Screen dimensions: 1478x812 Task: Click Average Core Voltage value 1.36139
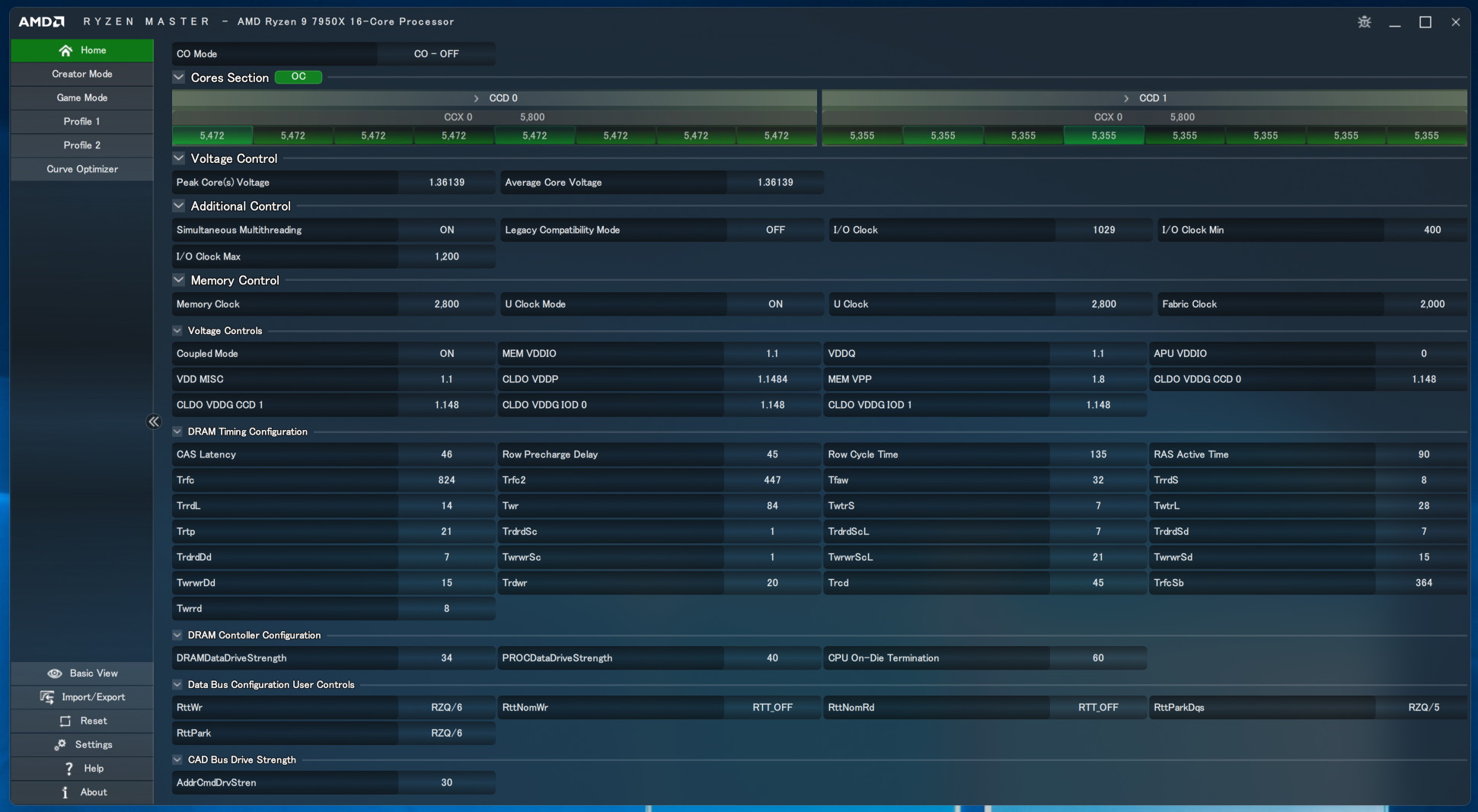(775, 183)
